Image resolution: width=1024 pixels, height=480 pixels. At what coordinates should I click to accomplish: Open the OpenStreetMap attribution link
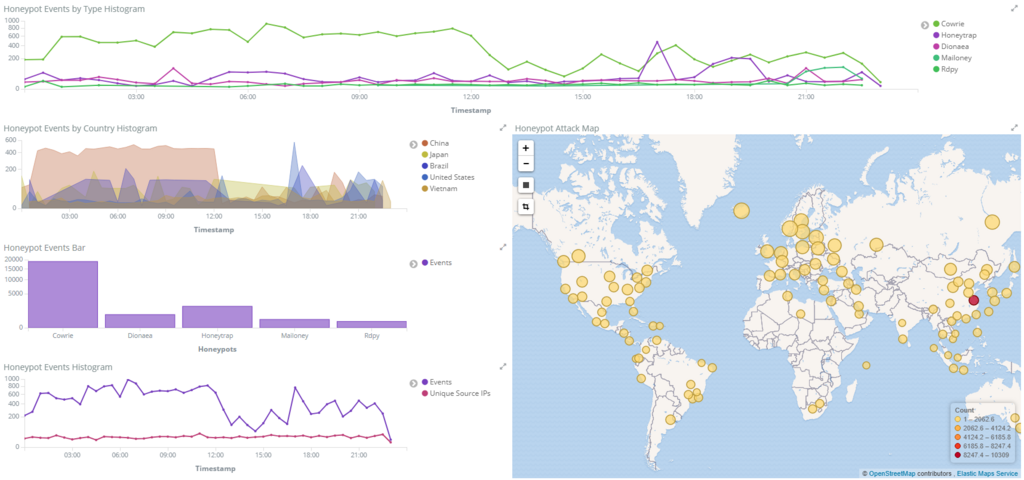click(892, 473)
